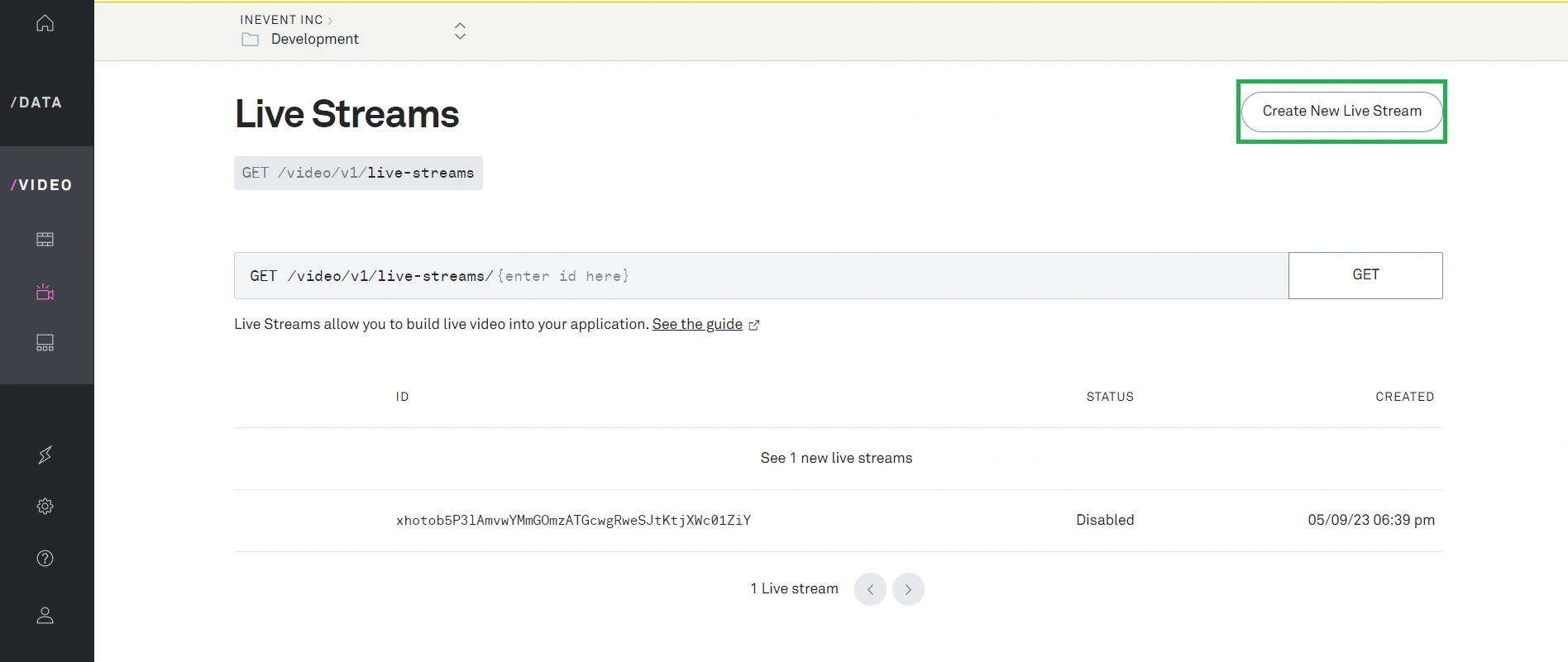Click the Live Streams page heading
This screenshot has width=1568, height=662.
(x=347, y=114)
